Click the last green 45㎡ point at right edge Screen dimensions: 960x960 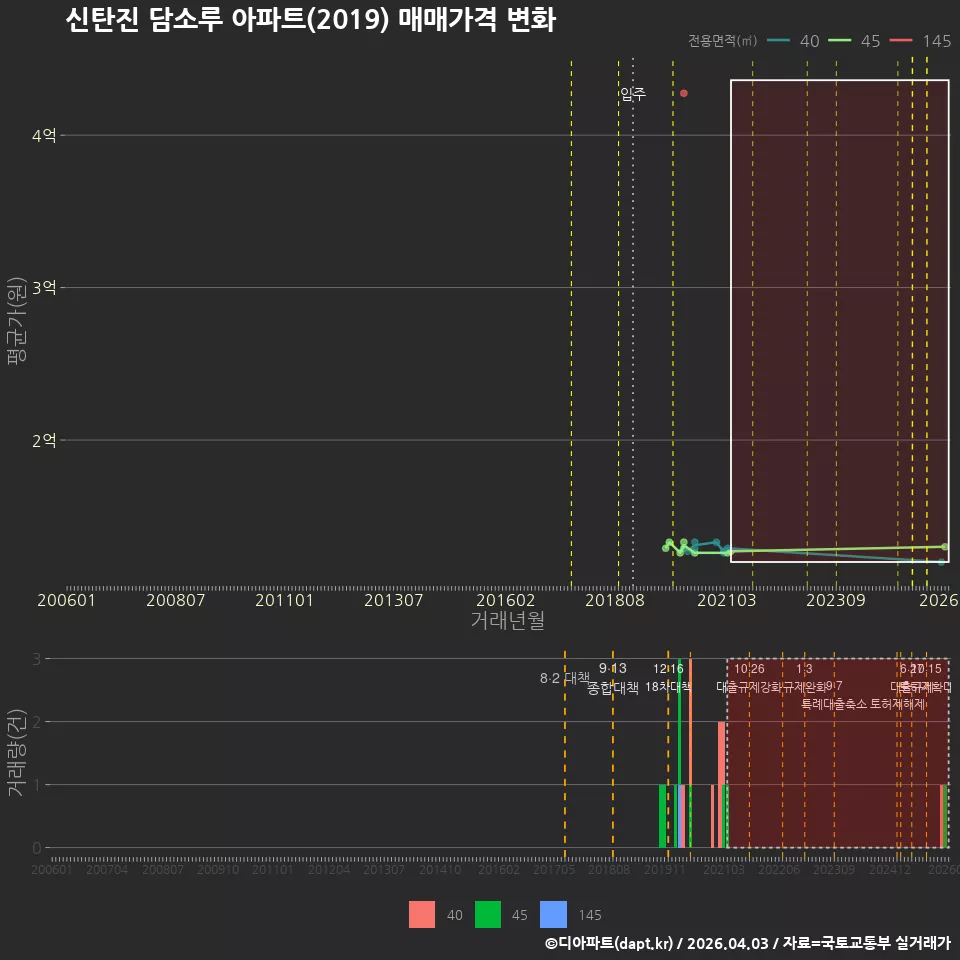click(945, 546)
